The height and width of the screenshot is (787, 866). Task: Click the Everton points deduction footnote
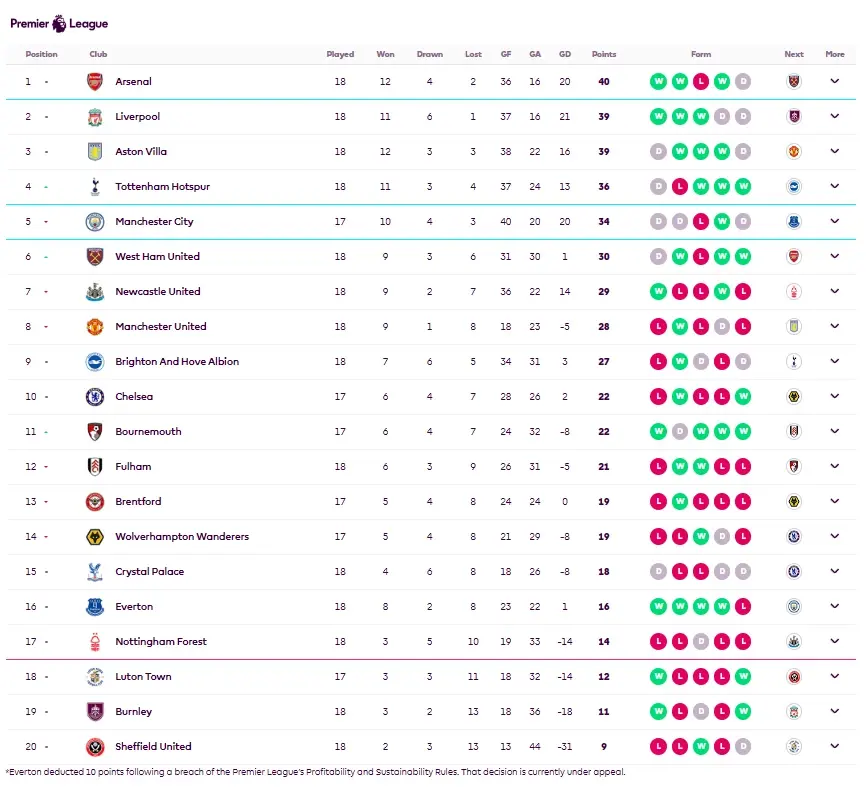[316, 772]
